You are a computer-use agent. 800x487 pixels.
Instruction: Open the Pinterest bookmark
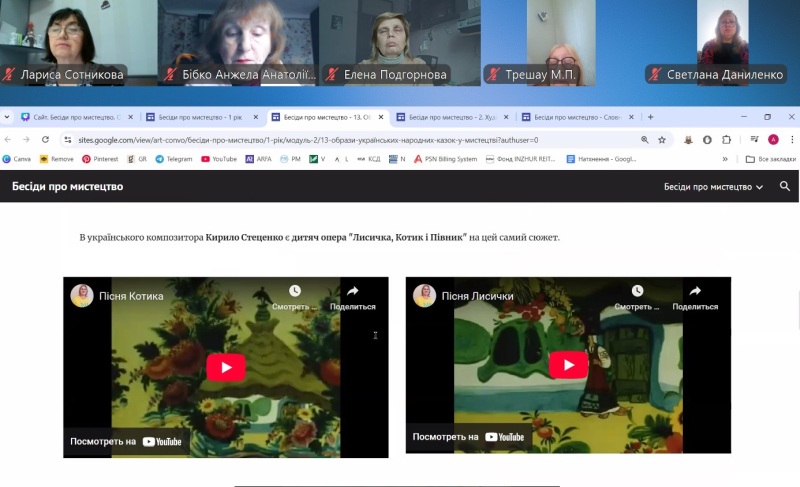[x=100, y=159]
